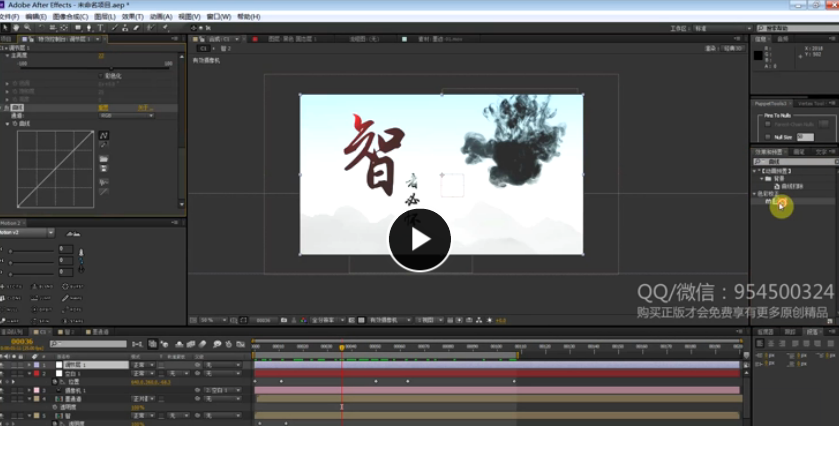Select the Selection arrow tool

pos(5,28)
